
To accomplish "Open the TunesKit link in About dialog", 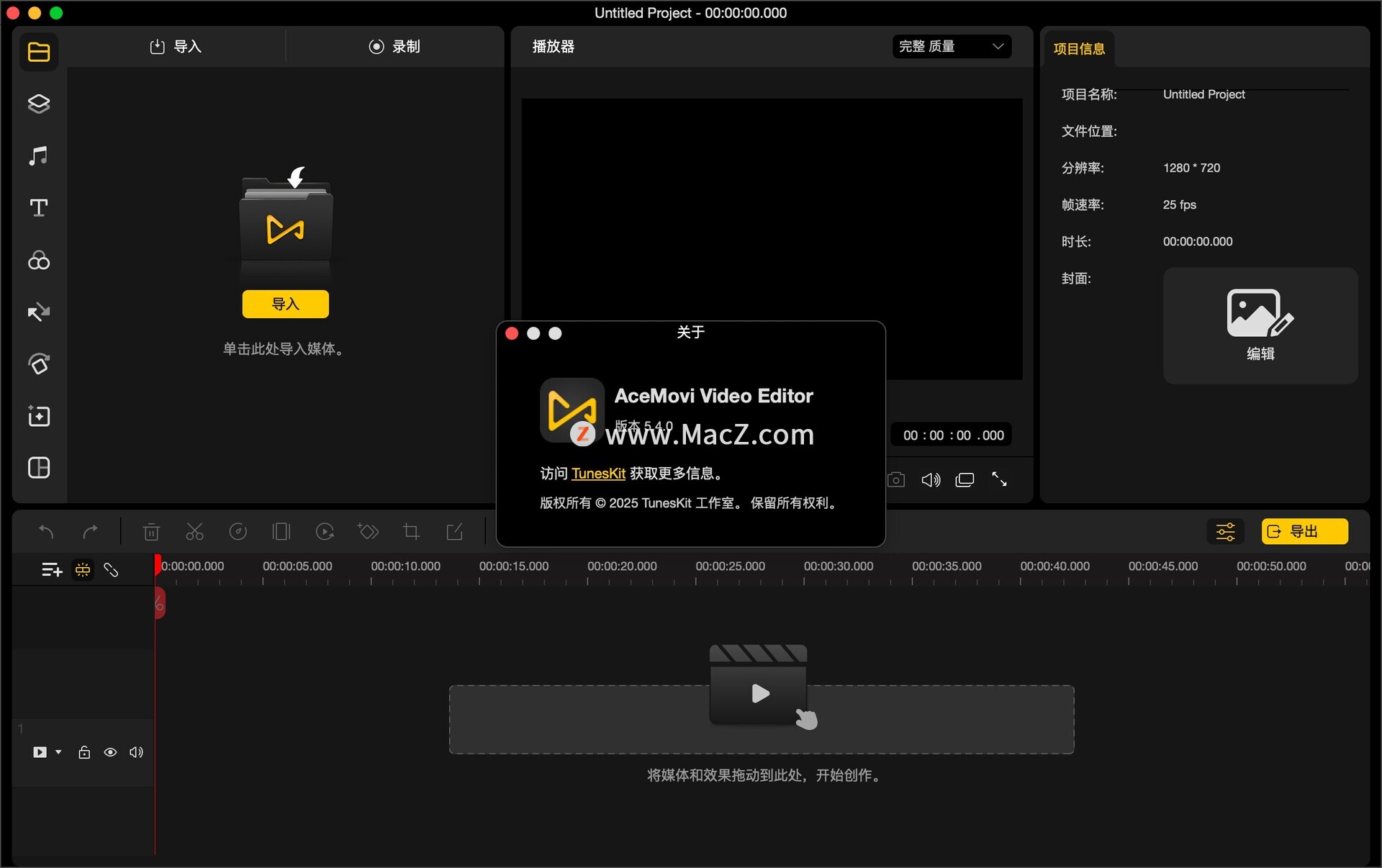I will pos(598,474).
